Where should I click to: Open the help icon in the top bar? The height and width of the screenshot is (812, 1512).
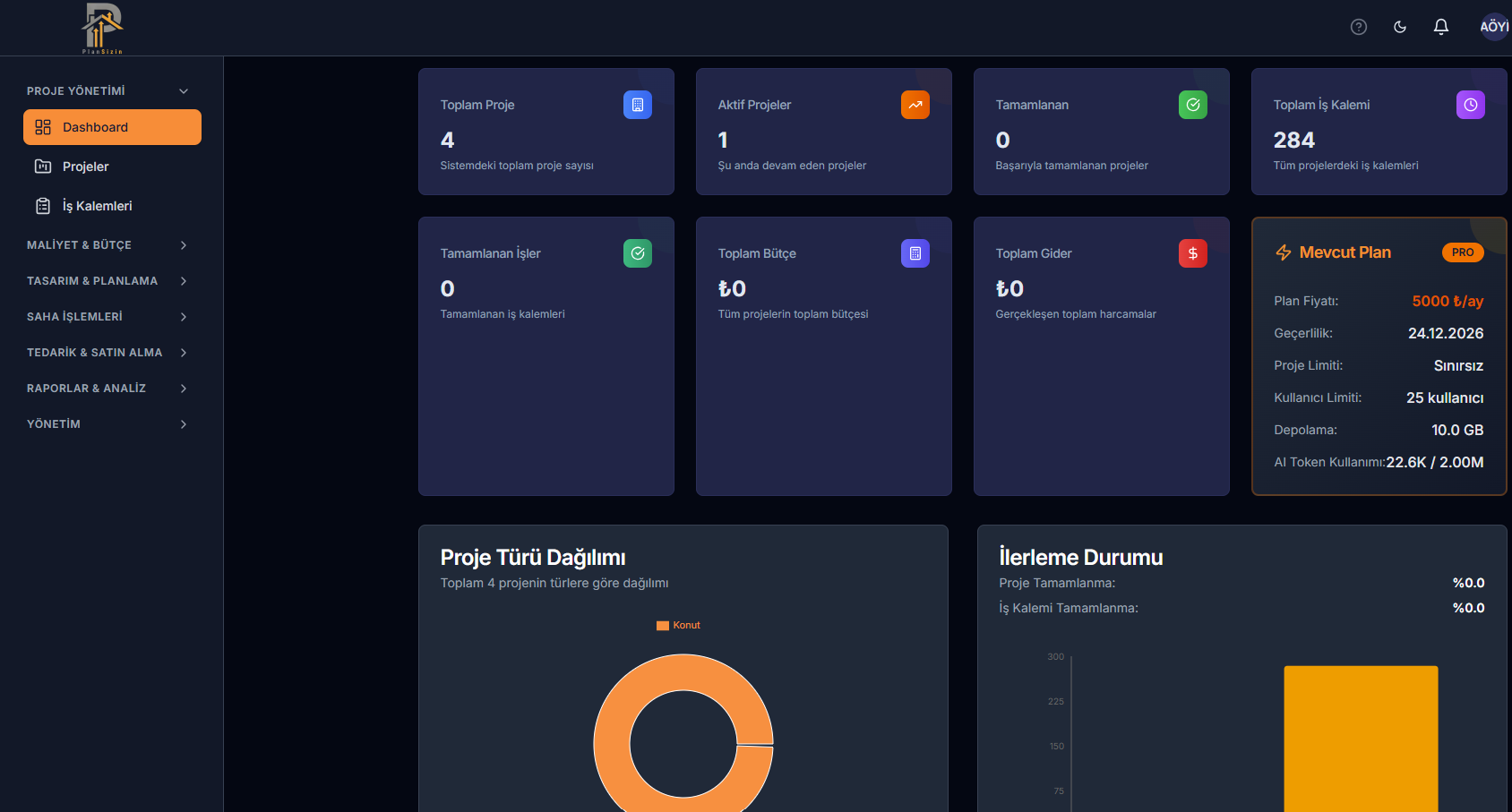(x=1358, y=27)
